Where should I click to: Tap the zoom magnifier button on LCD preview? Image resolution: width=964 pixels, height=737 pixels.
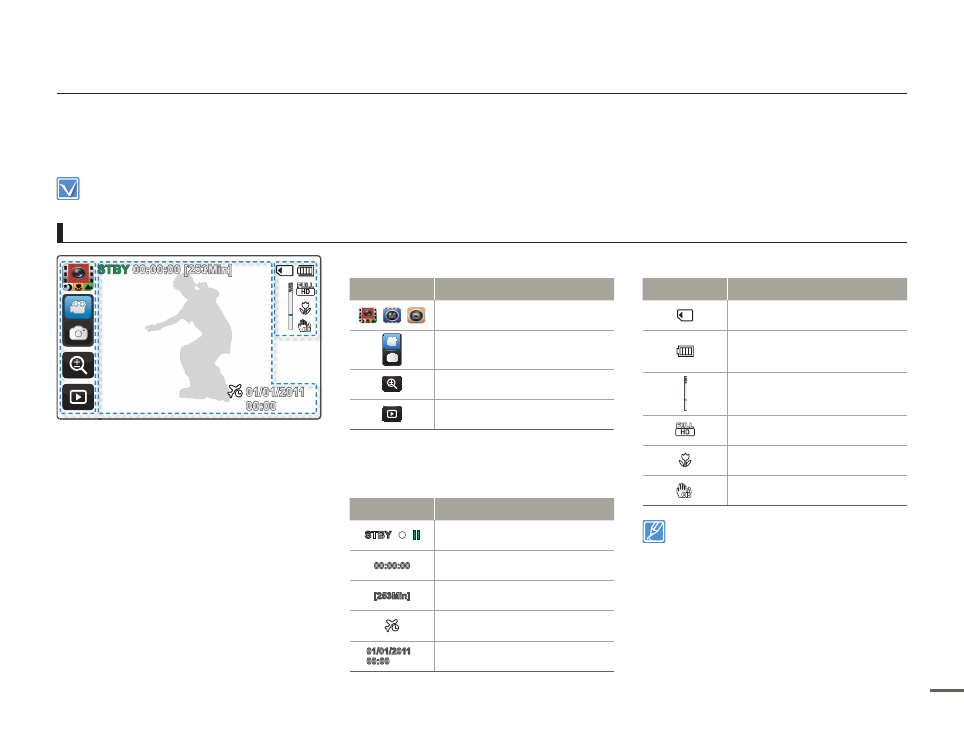(77, 365)
